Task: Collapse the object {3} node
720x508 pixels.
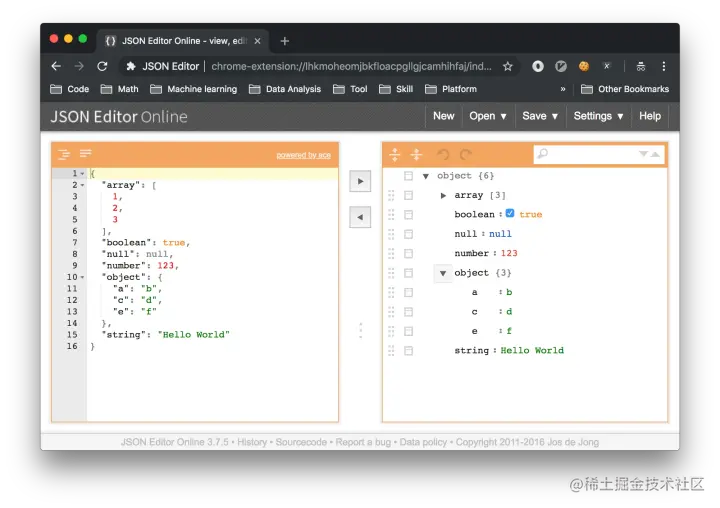Action: (x=443, y=273)
